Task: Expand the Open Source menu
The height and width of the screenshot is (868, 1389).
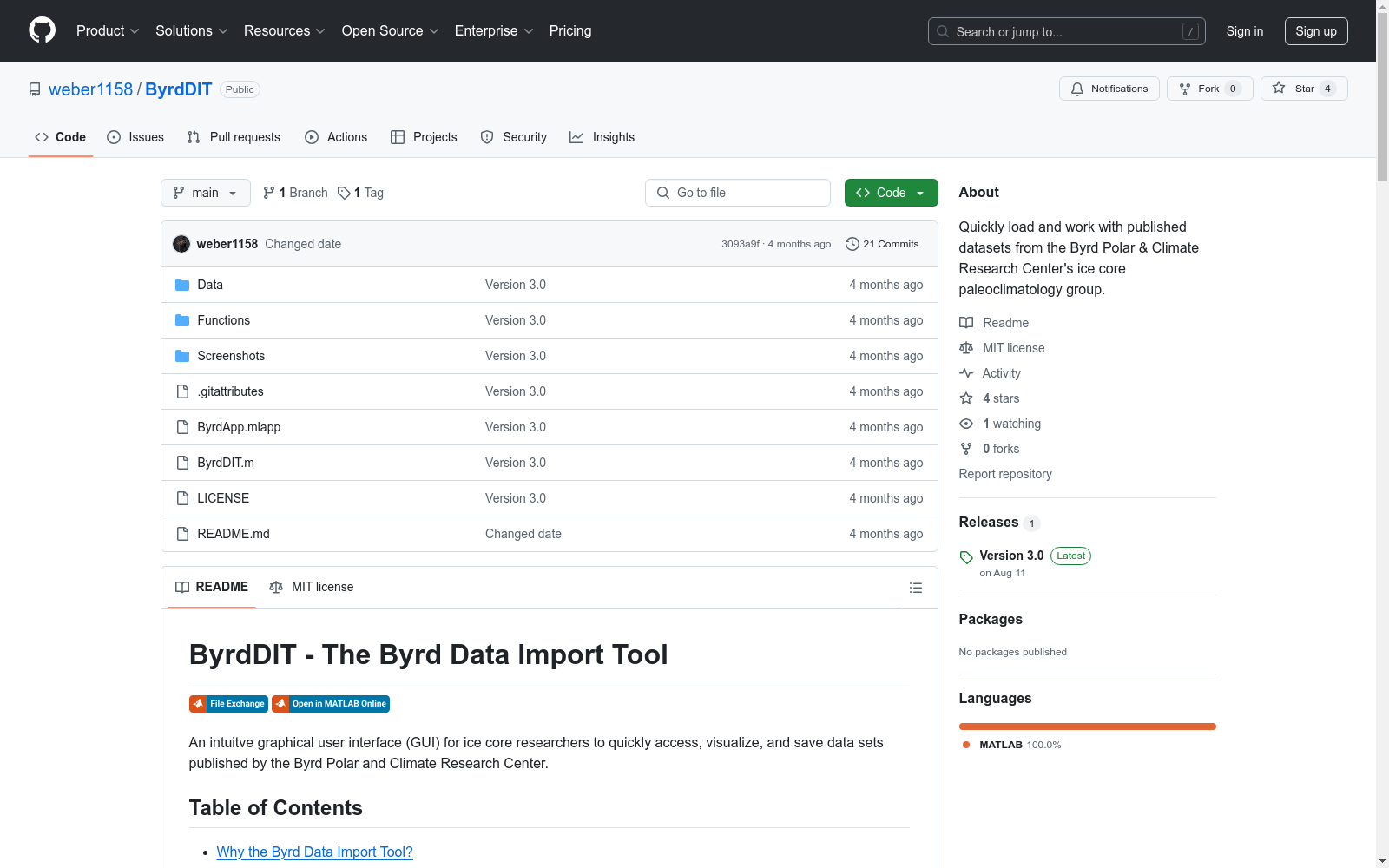Action: 390,30
